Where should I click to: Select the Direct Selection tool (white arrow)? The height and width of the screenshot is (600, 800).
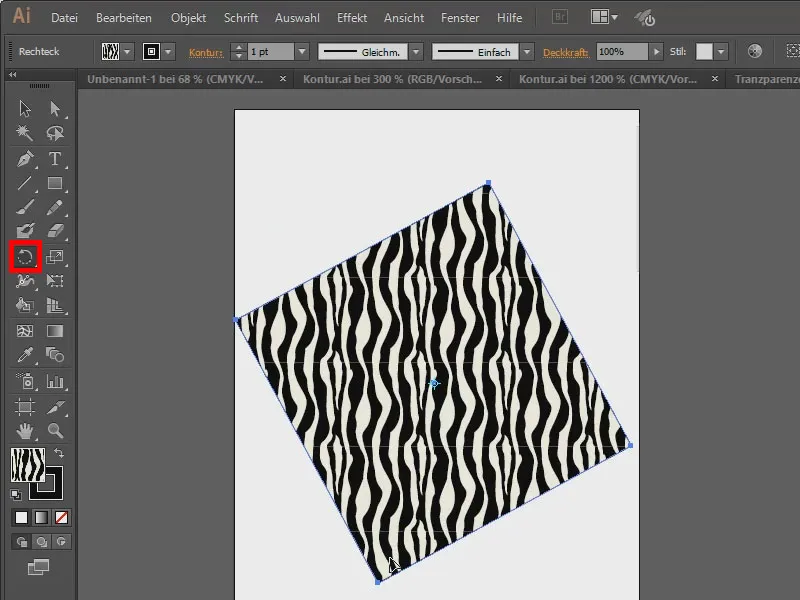pos(55,109)
